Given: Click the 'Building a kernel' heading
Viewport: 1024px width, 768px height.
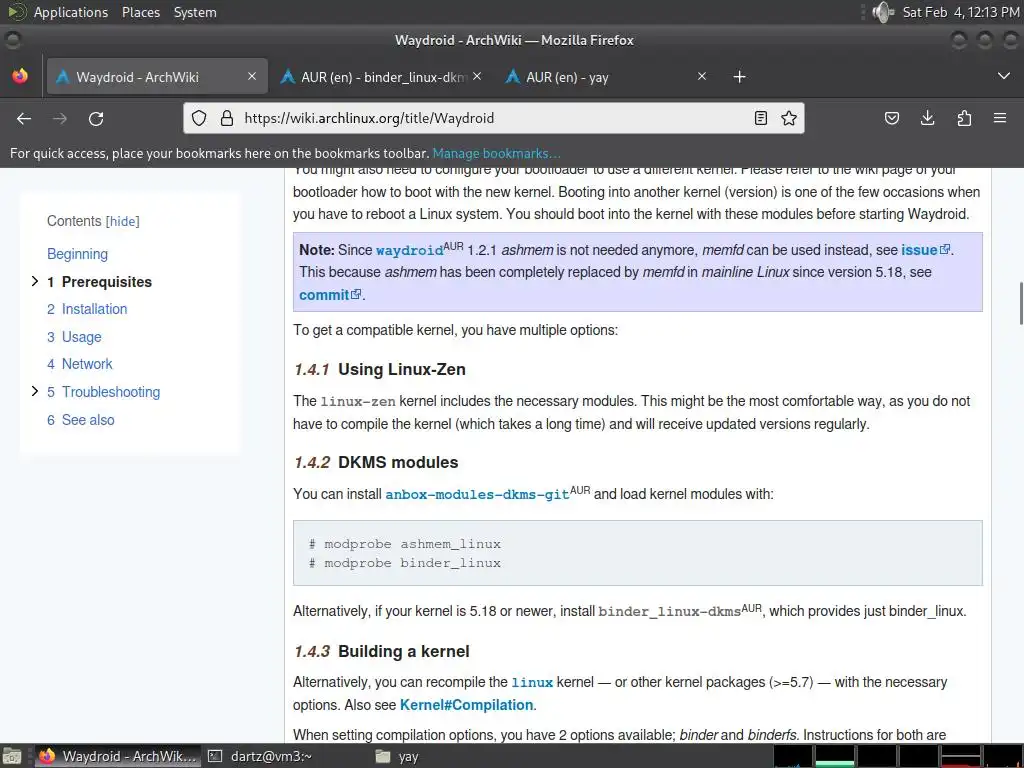Looking at the screenshot, I should (404, 652).
